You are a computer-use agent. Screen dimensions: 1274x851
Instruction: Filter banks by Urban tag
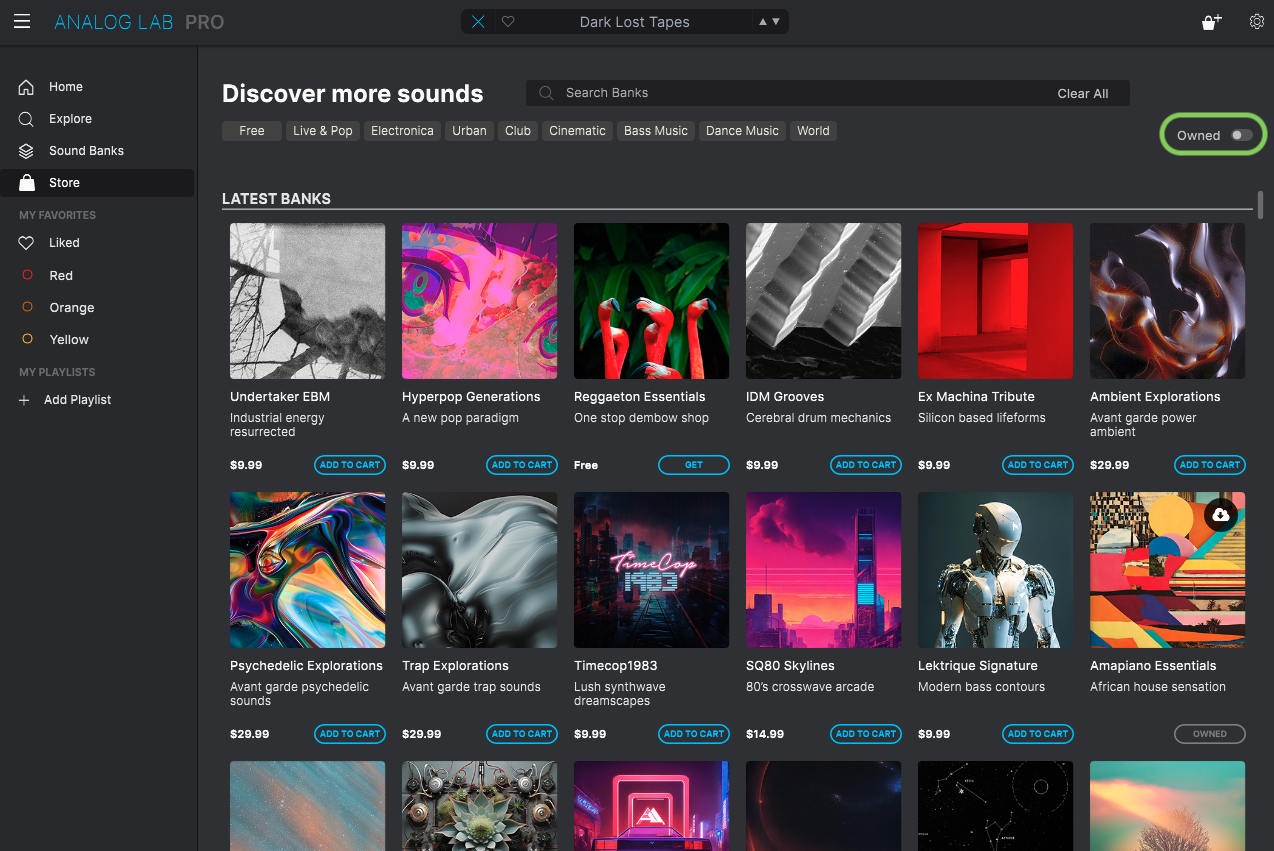click(469, 131)
